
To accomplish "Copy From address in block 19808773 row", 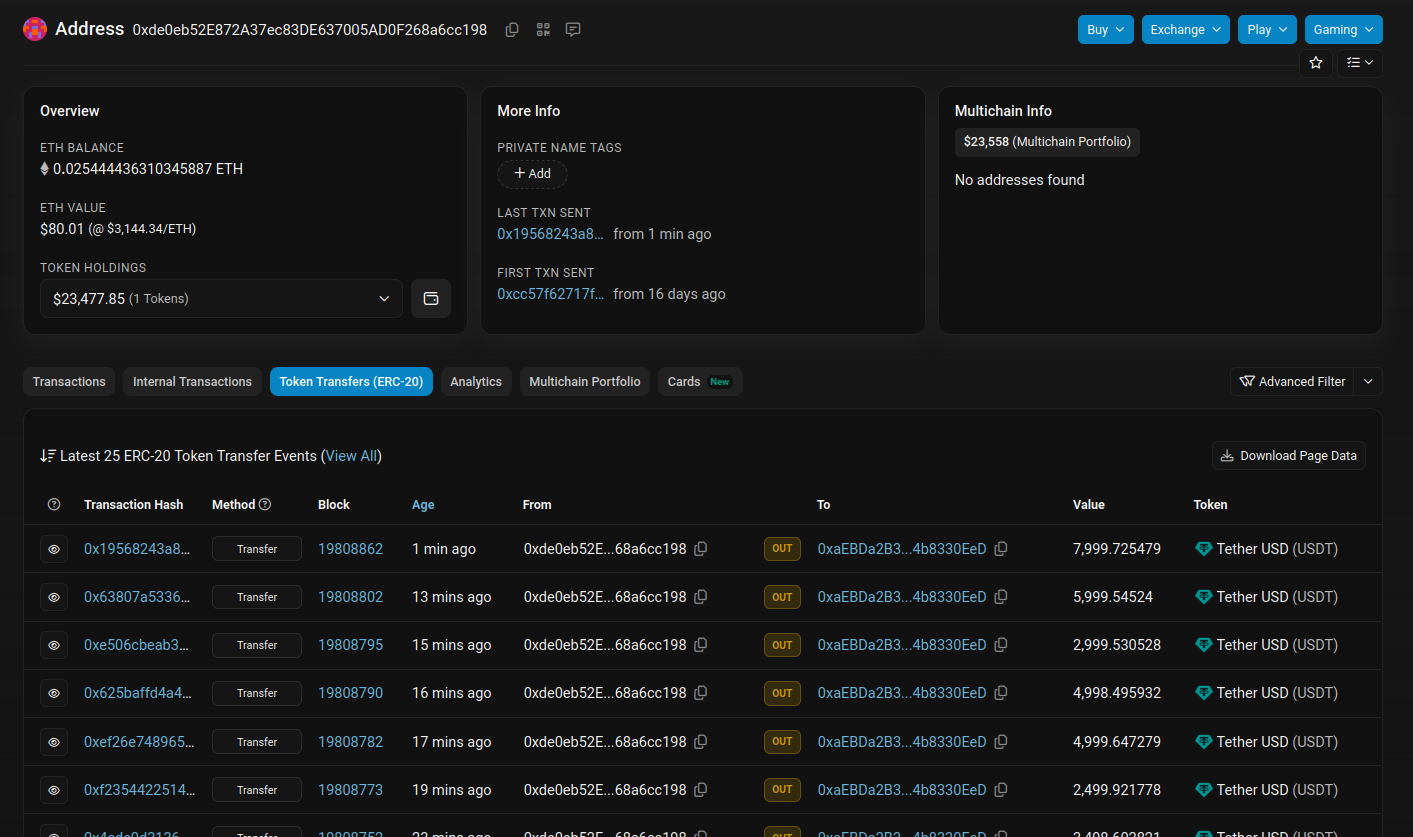I will 701,790.
